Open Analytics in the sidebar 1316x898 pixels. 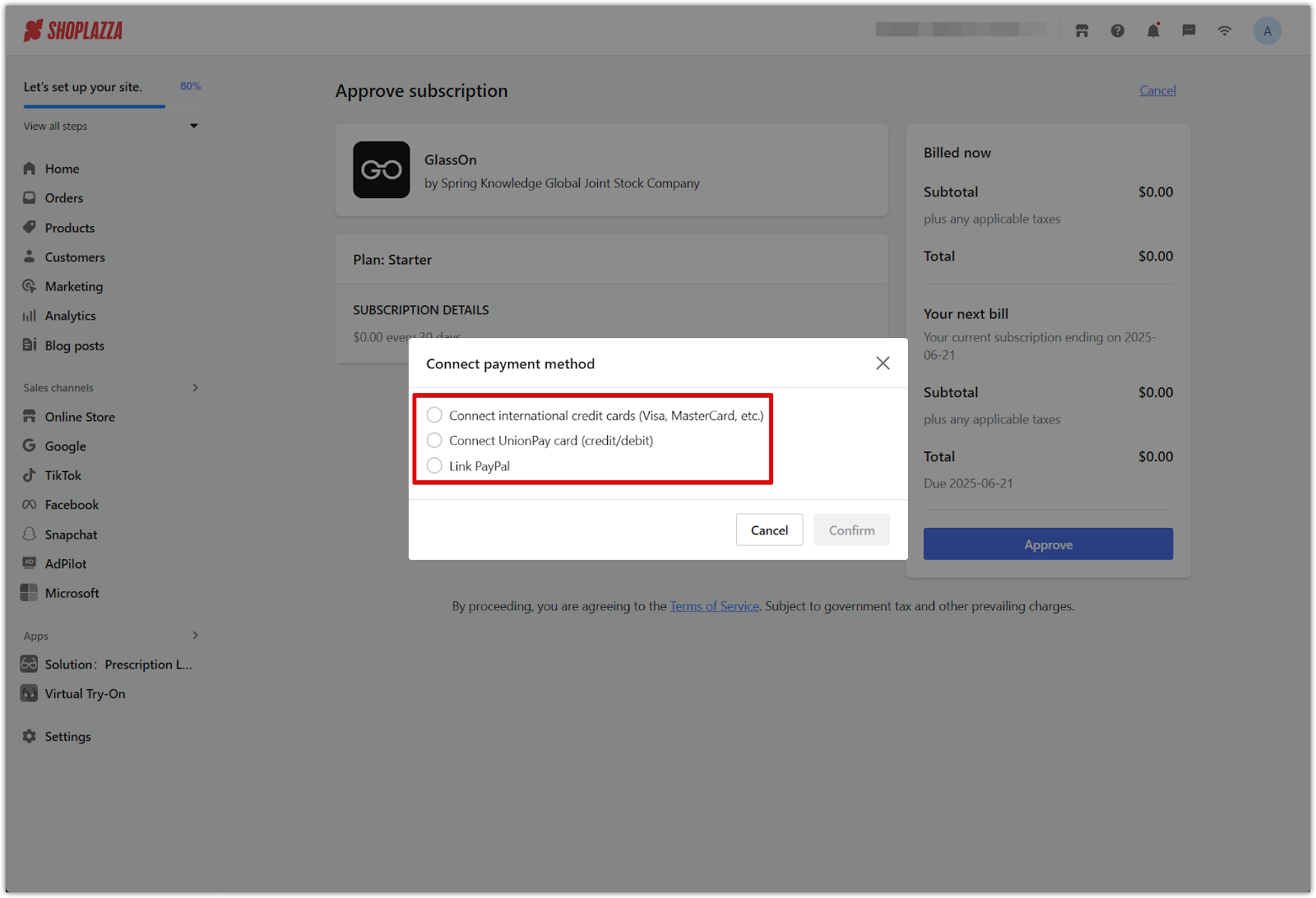(x=70, y=316)
